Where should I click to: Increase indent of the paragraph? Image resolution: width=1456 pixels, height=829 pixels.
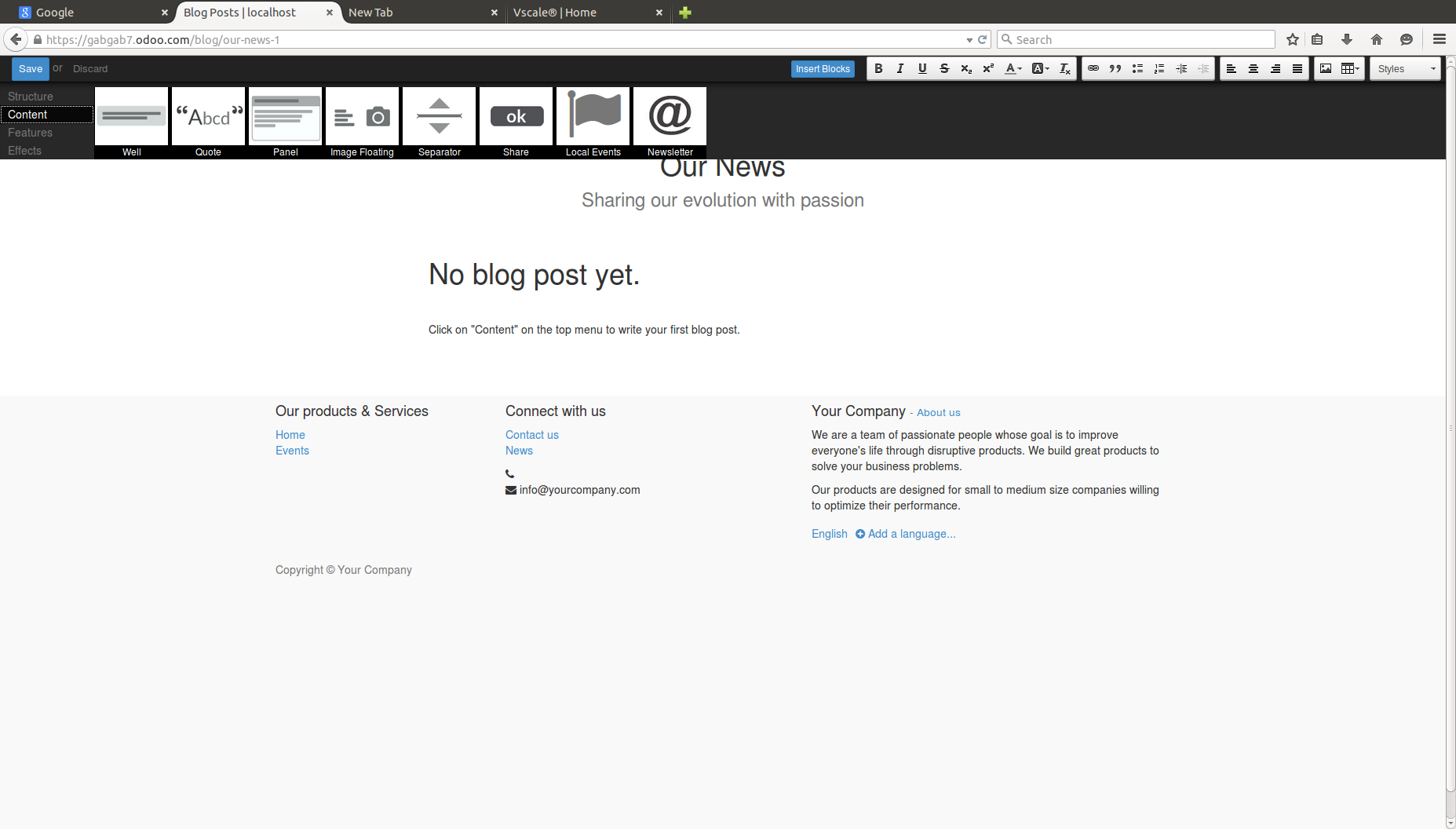tap(1181, 69)
